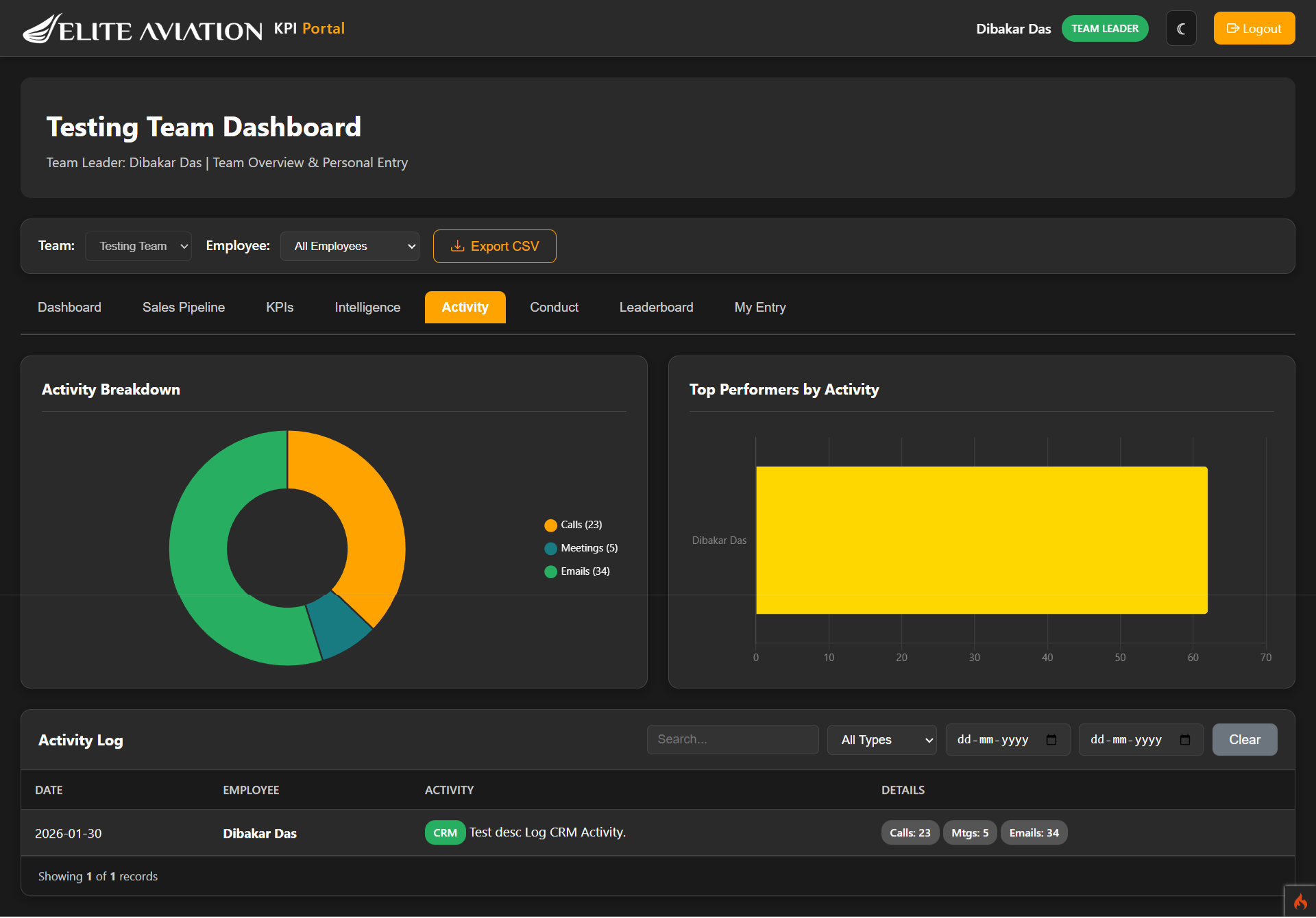The image size is (1316, 918).
Task: Toggle dark mode moon icon
Action: [x=1181, y=29]
